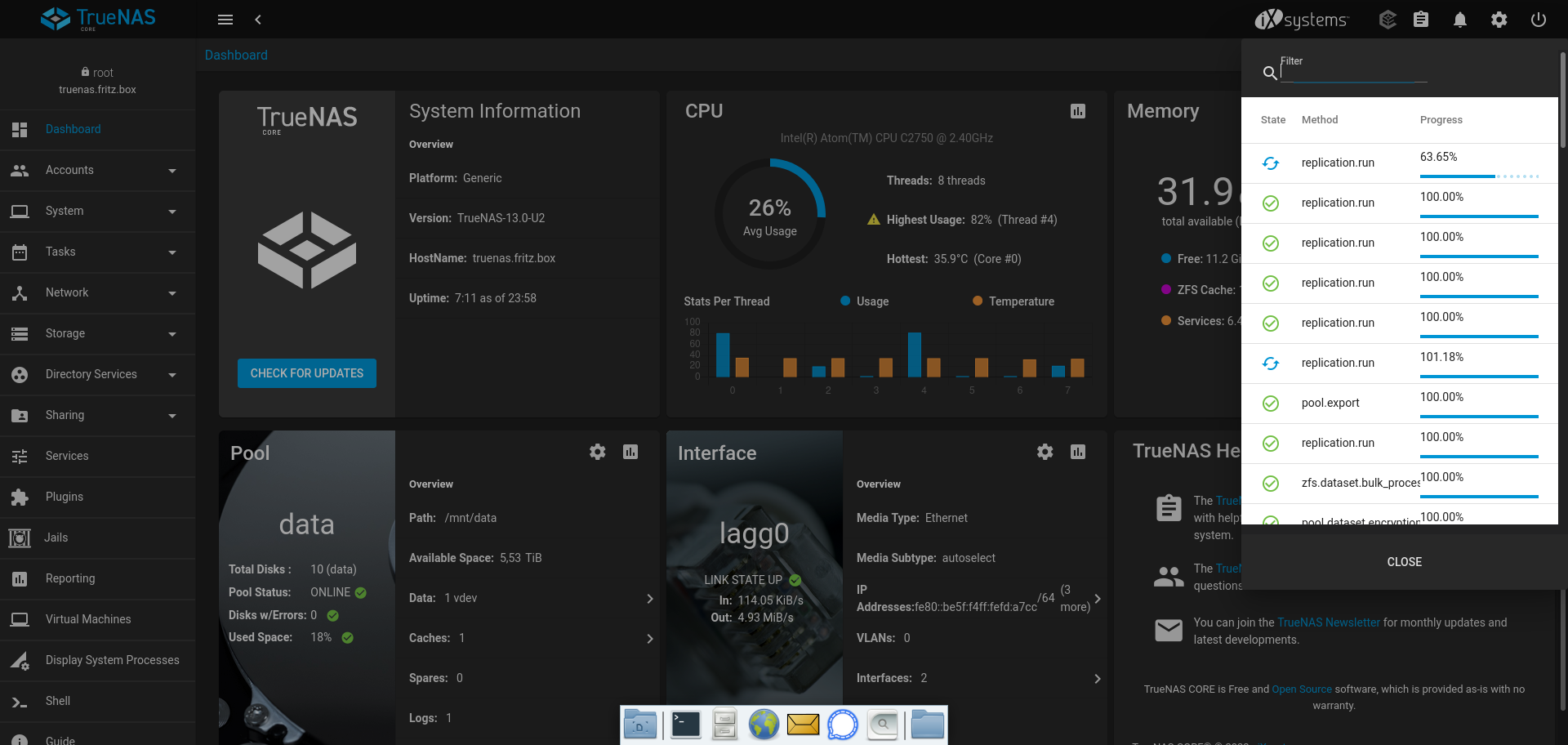Open Pool card settings gear
Viewport: 1568px width, 745px height.
coord(598,452)
